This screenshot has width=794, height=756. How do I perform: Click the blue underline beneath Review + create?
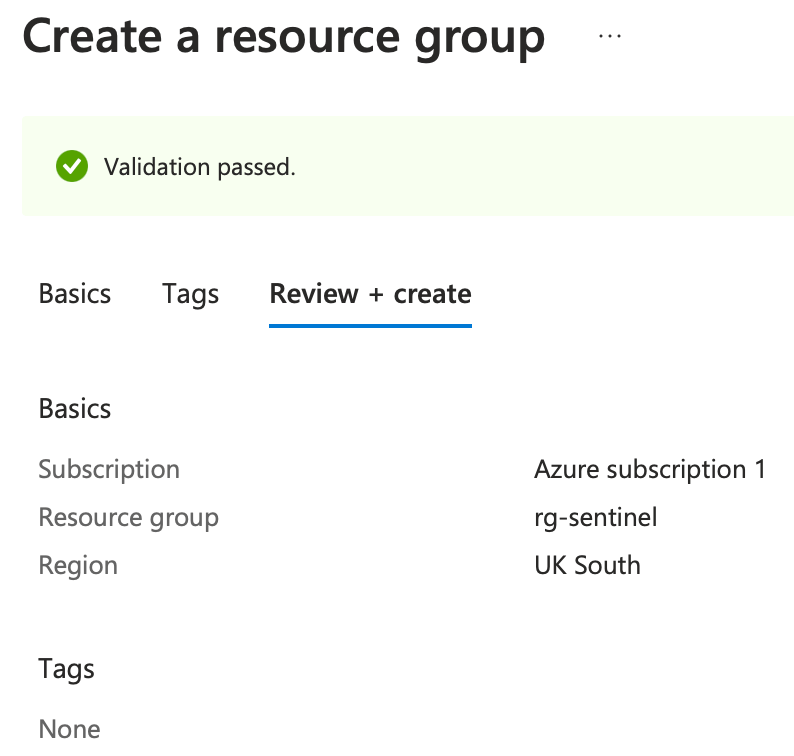[x=370, y=324]
